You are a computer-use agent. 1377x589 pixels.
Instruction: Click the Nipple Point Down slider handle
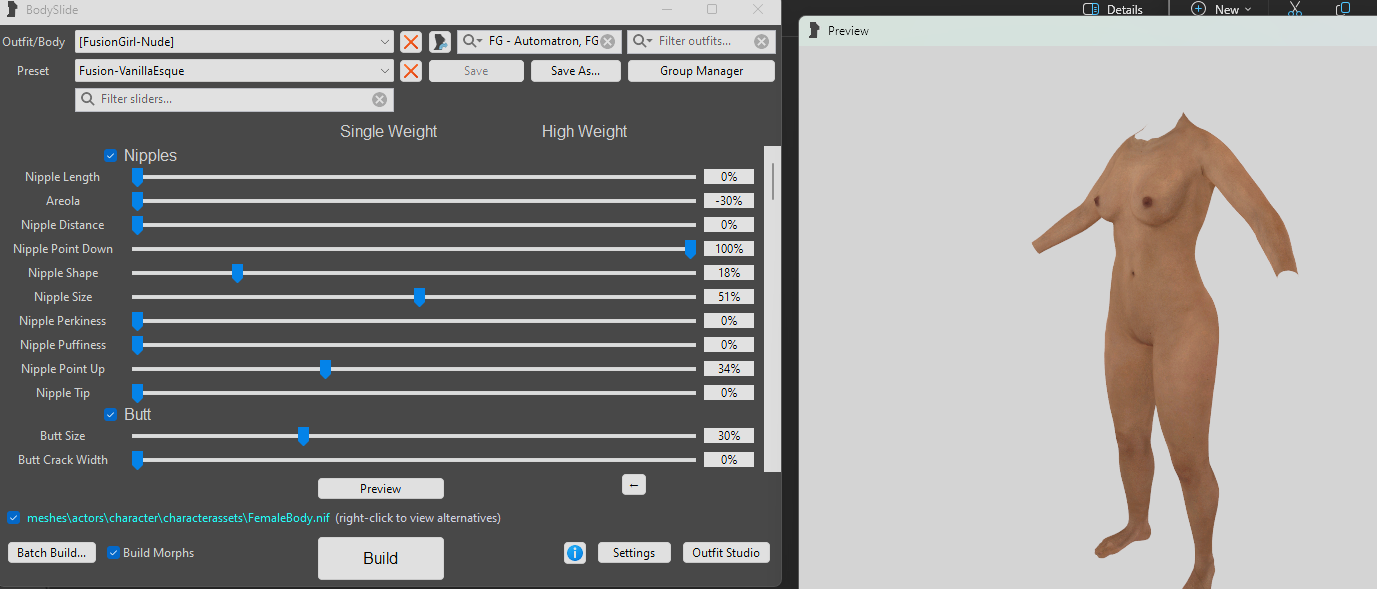(x=690, y=249)
